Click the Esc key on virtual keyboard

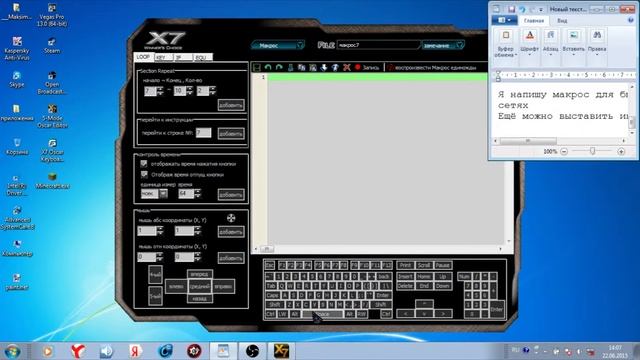point(270,265)
